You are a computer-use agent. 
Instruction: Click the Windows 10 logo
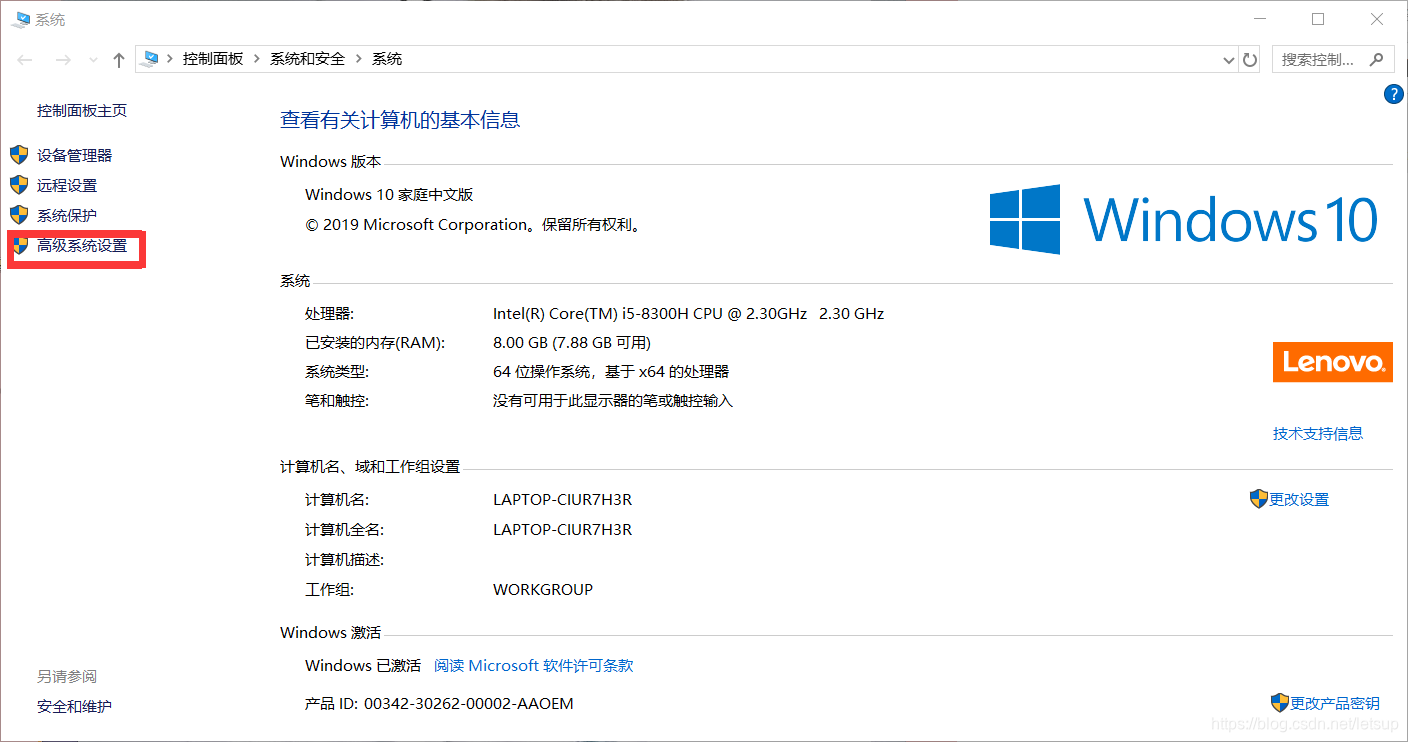(1184, 219)
